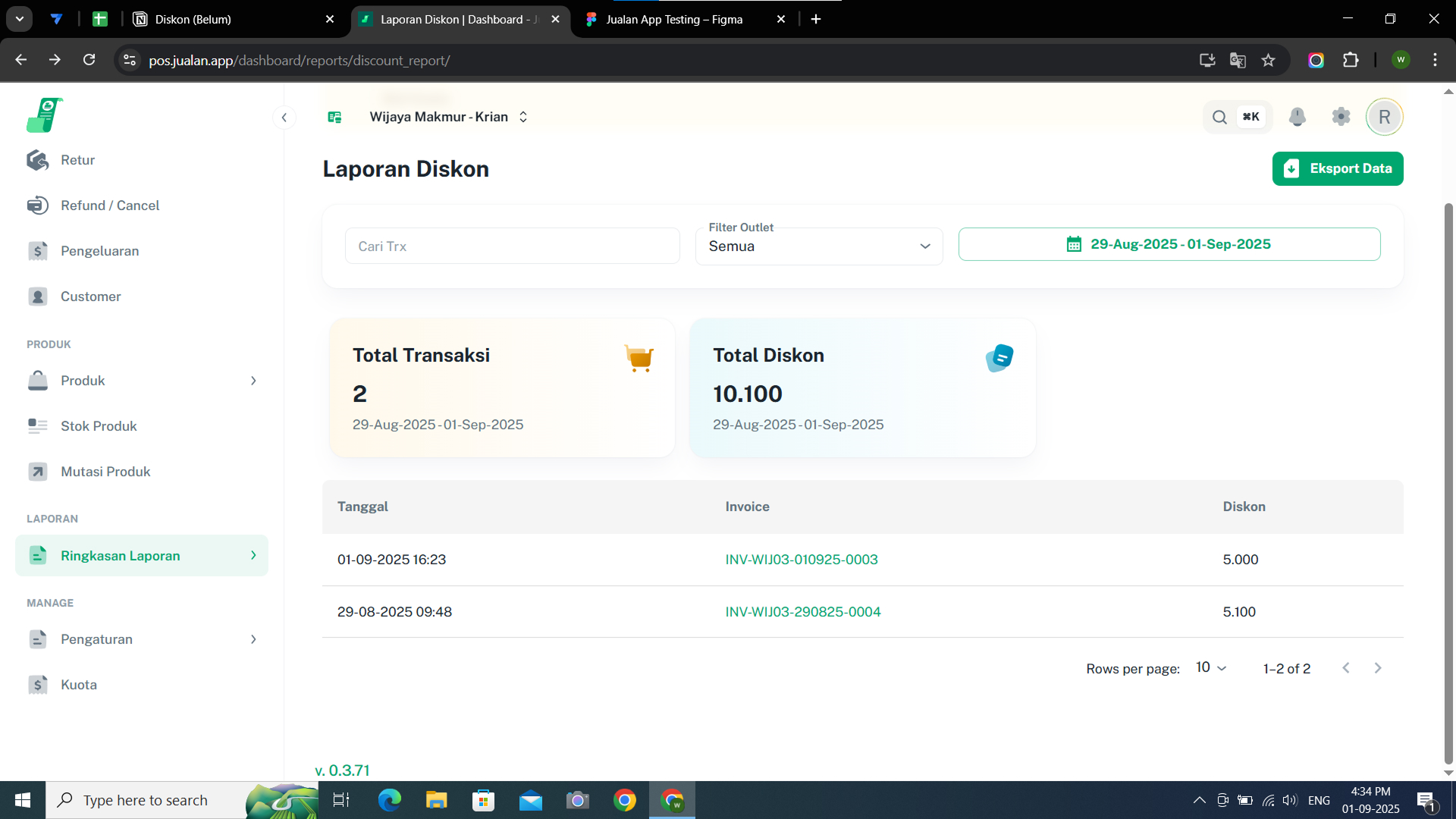This screenshot has height=819, width=1456.
Task: Bookmark this page with star icon
Action: click(x=1268, y=60)
